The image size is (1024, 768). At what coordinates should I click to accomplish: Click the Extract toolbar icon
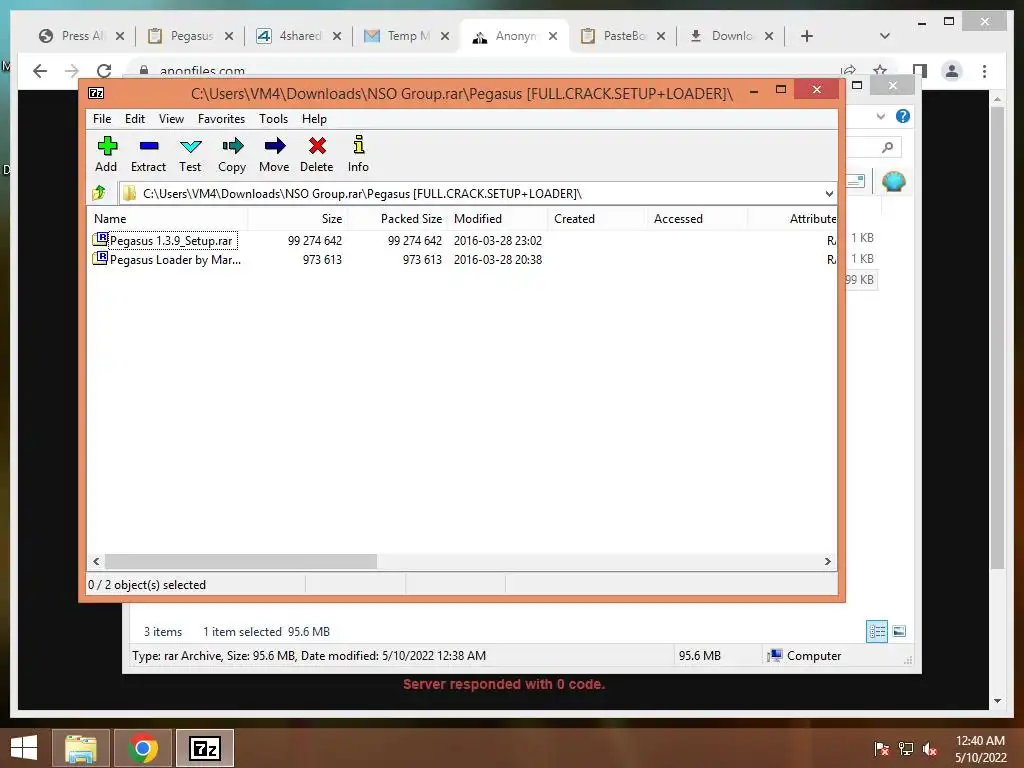[148, 154]
